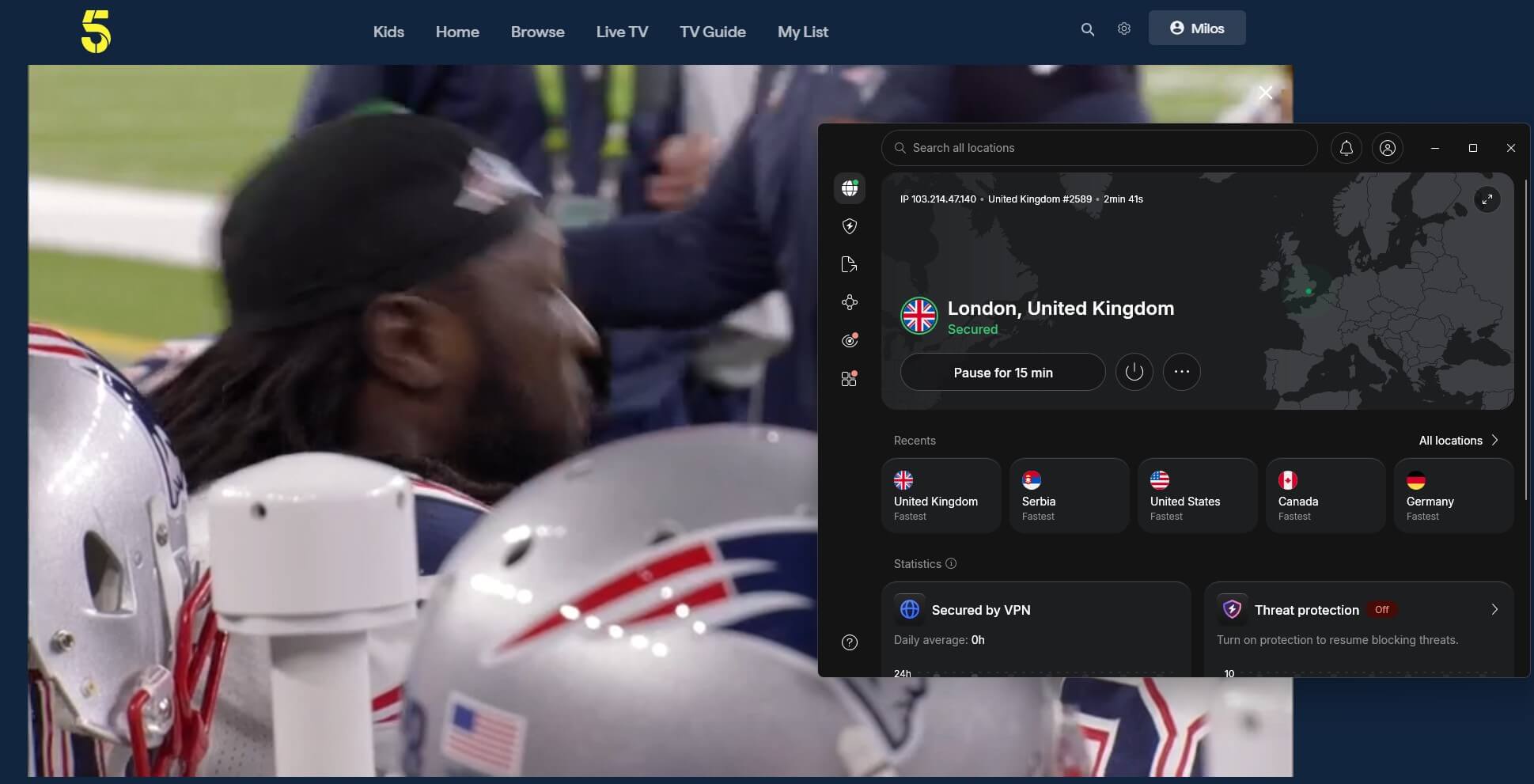Go to Home in navigation
Screen dimensions: 1534x784
pyautogui.click(x=457, y=32)
